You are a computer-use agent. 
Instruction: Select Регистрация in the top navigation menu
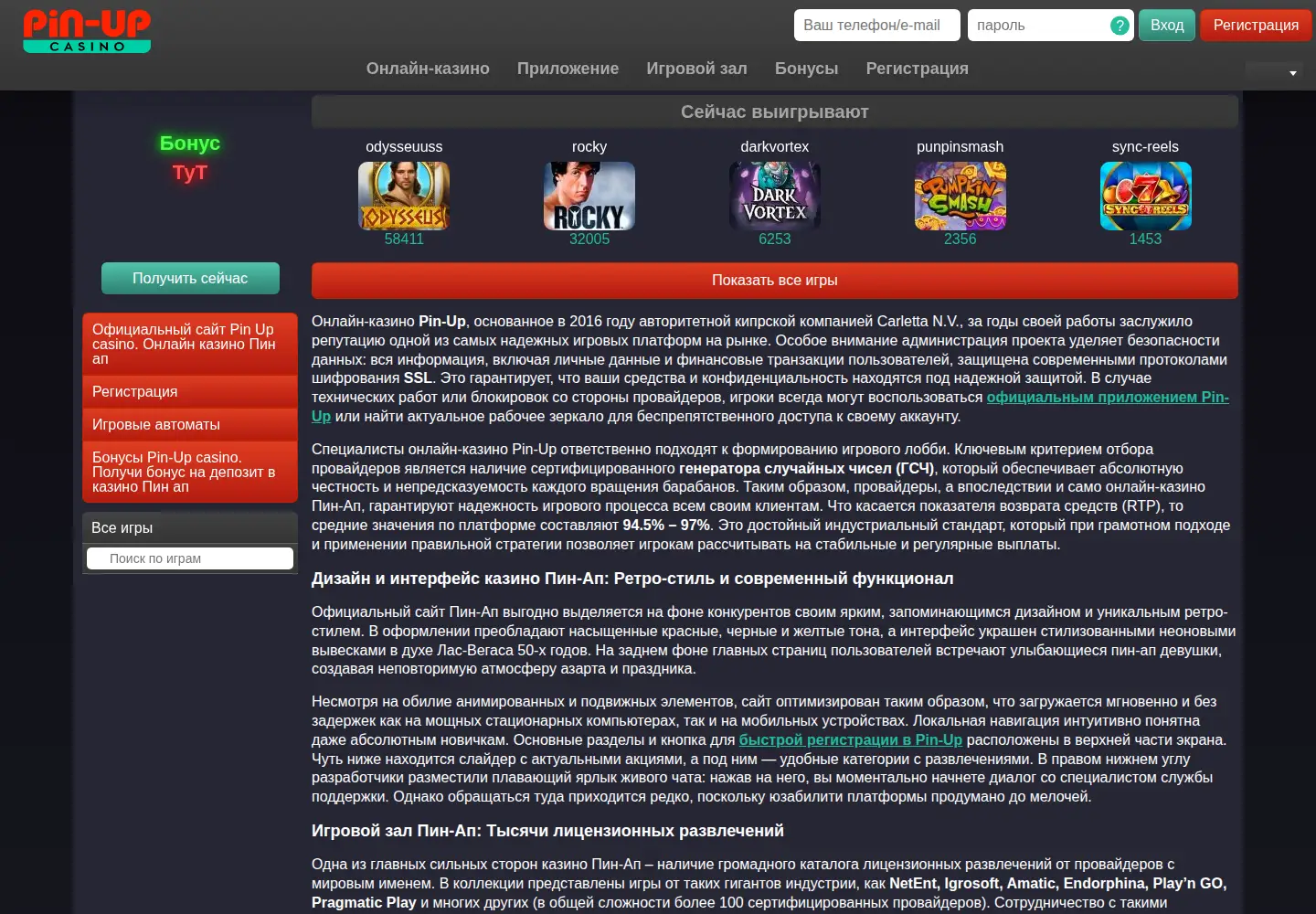coord(917,69)
